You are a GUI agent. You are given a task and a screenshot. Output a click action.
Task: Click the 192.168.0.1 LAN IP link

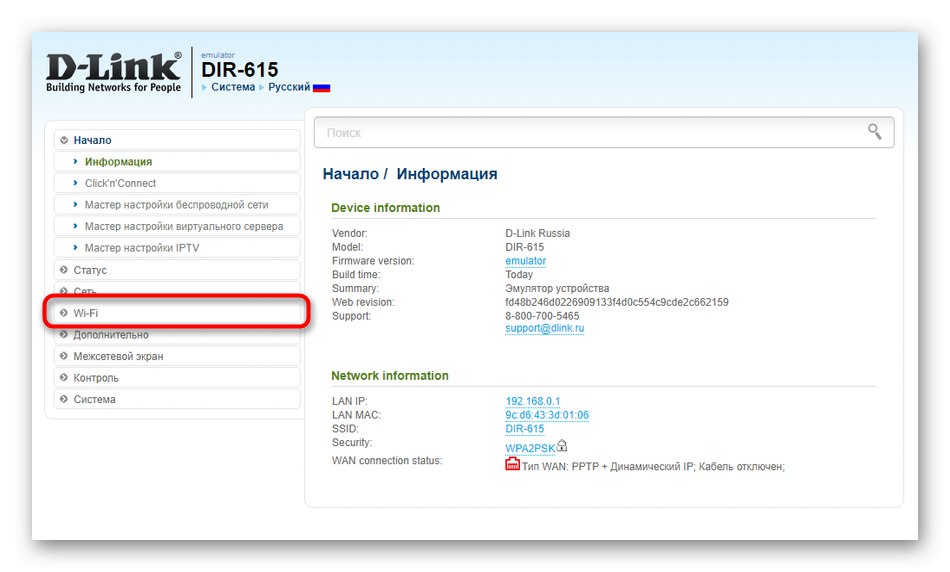(x=533, y=401)
